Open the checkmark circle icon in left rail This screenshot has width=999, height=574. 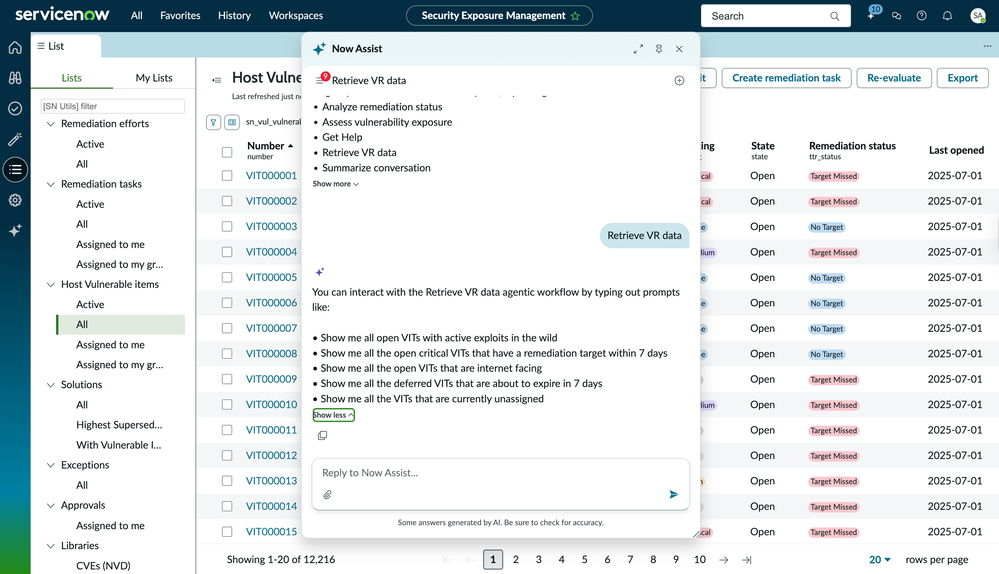[x=15, y=108]
